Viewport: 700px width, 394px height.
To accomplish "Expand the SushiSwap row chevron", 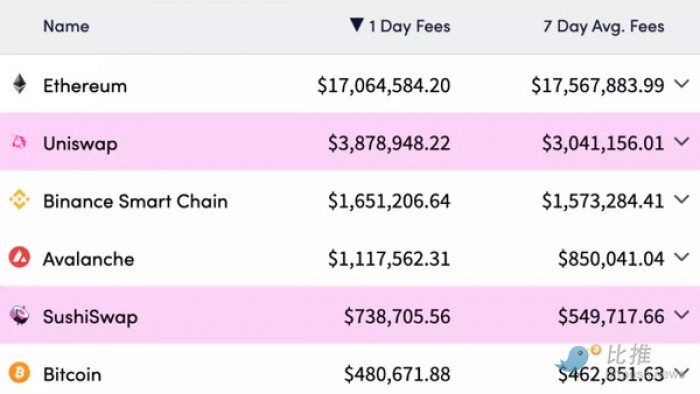I will tap(682, 315).
